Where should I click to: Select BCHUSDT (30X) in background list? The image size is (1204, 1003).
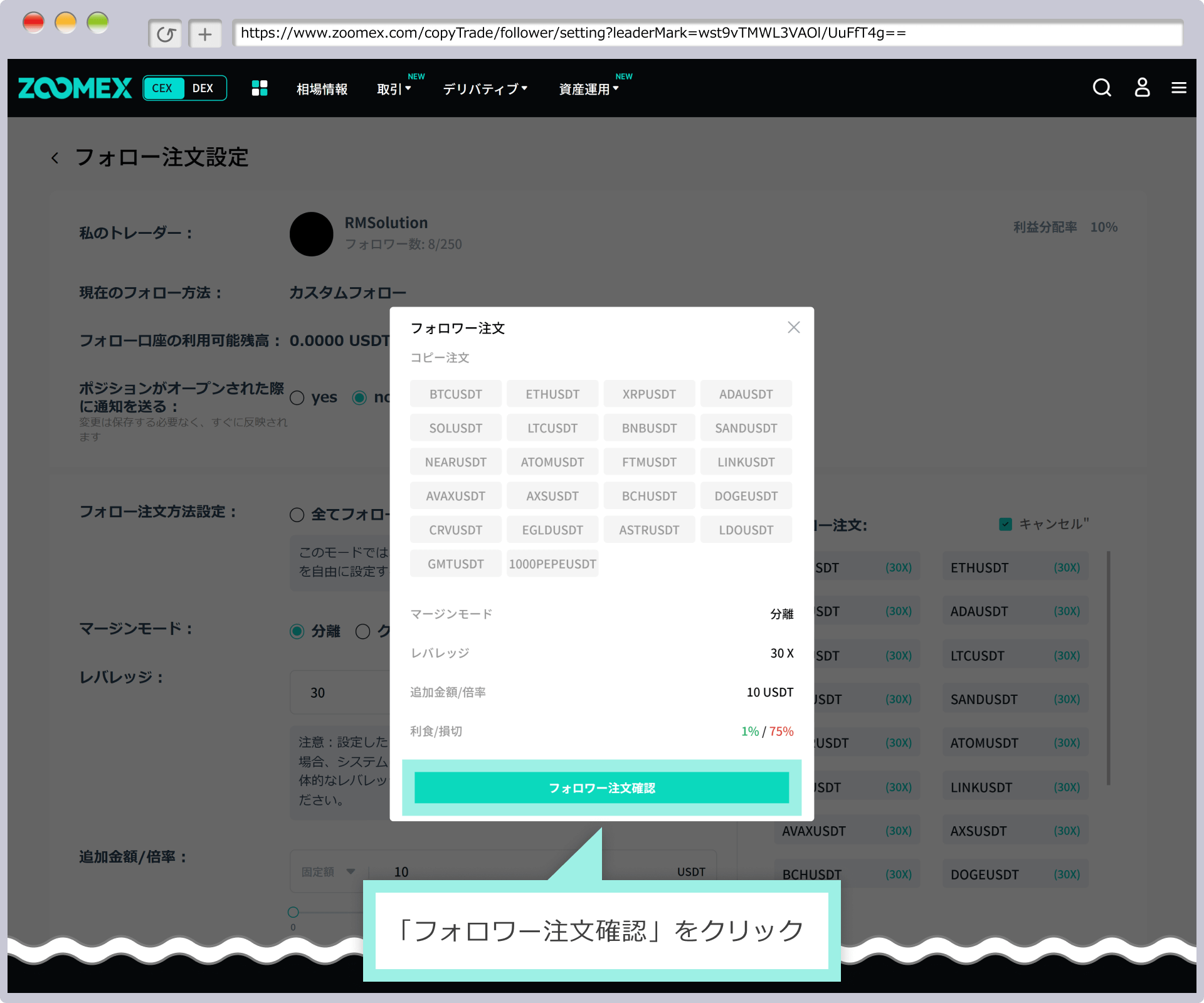(x=847, y=874)
